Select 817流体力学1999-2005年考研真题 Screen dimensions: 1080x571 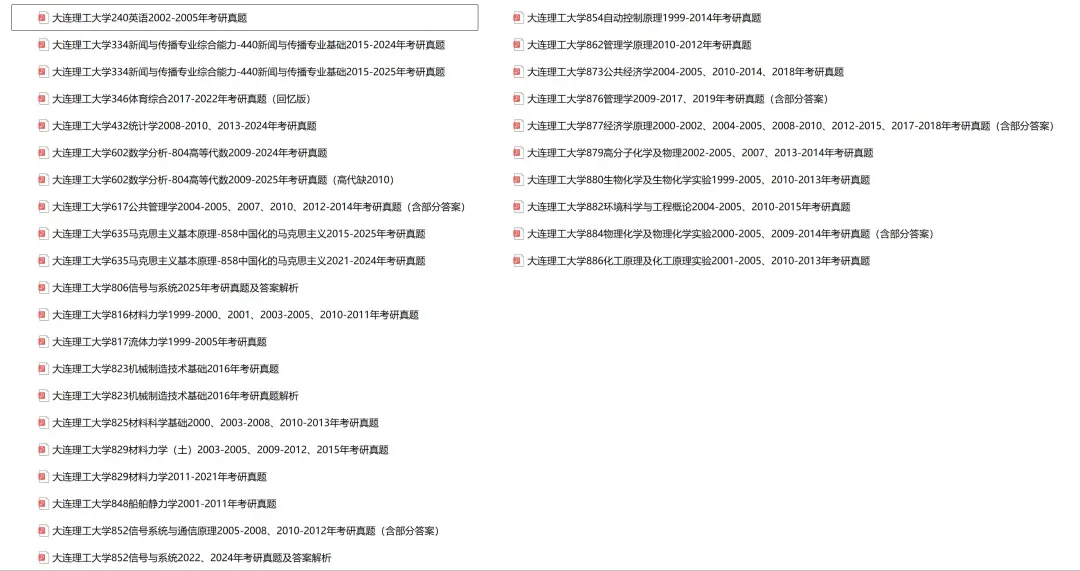click(159, 342)
